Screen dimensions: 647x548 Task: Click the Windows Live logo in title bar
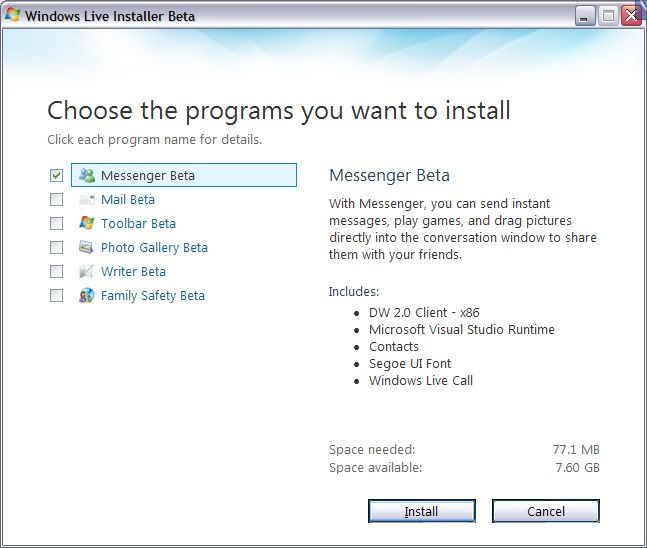pyautogui.click(x=12, y=15)
